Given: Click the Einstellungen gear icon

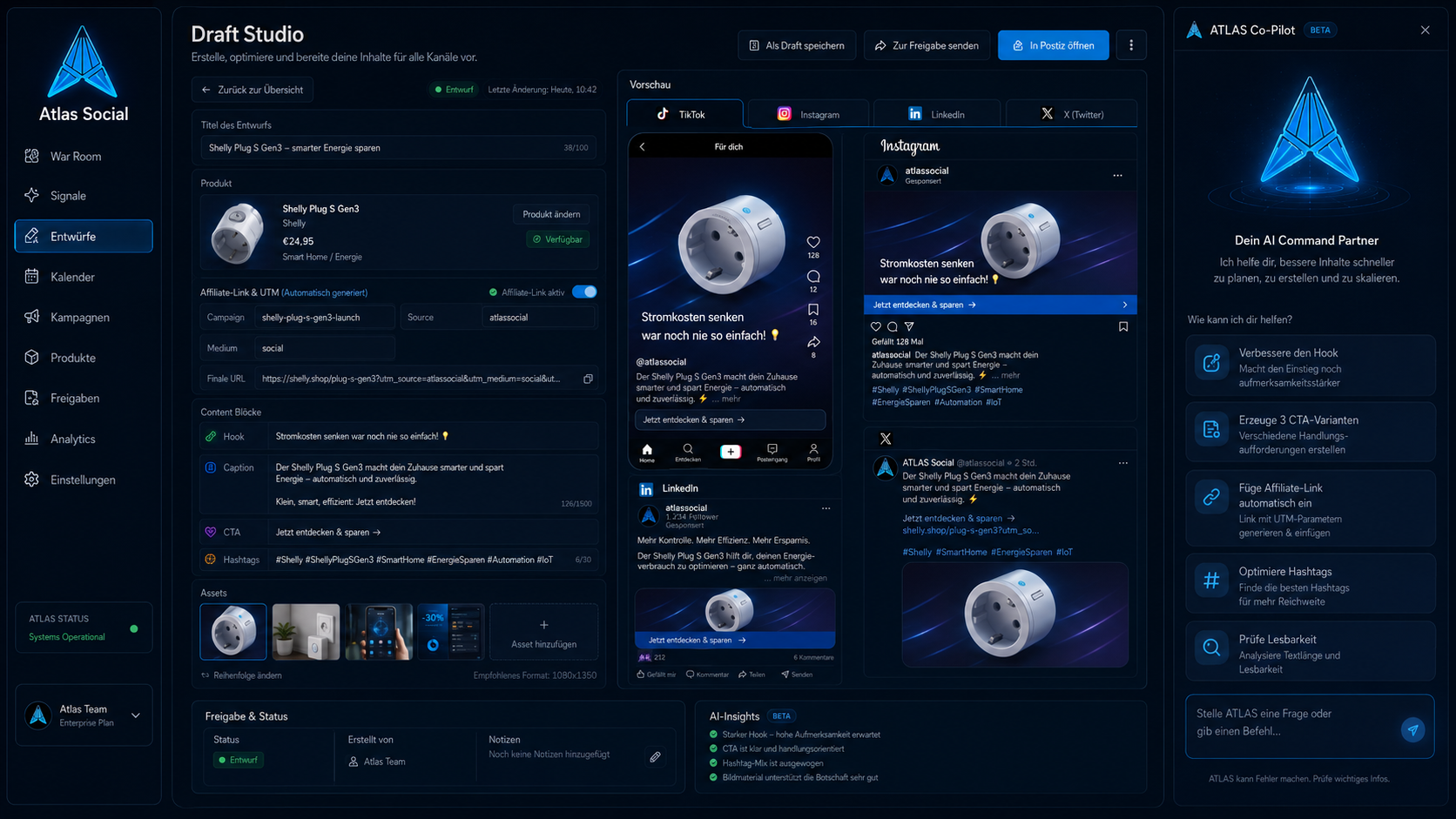Looking at the screenshot, I should pos(32,480).
